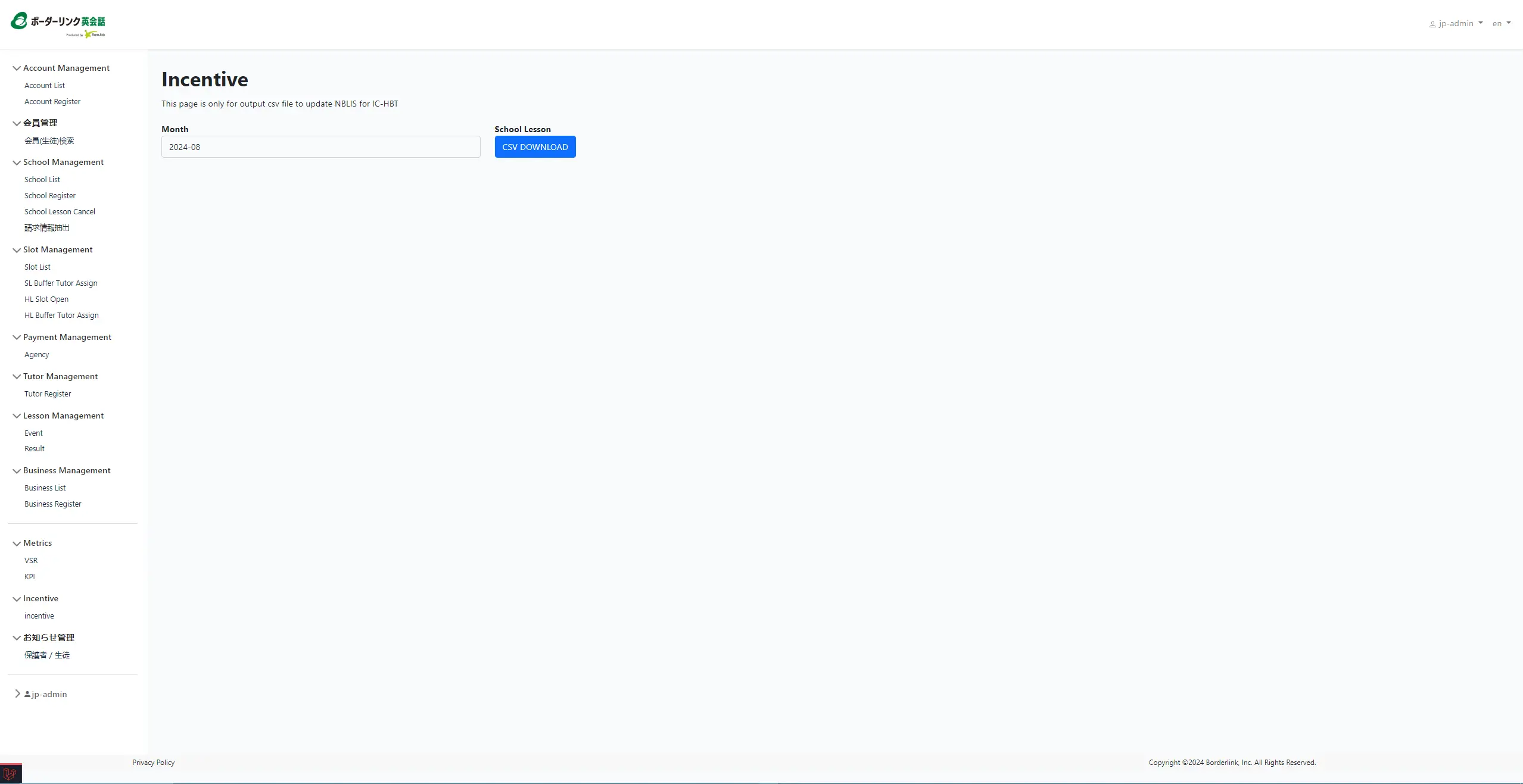Image resolution: width=1523 pixels, height=784 pixels.
Task: Click the Borderlink Eikaiwa logo
Action: click(x=58, y=24)
